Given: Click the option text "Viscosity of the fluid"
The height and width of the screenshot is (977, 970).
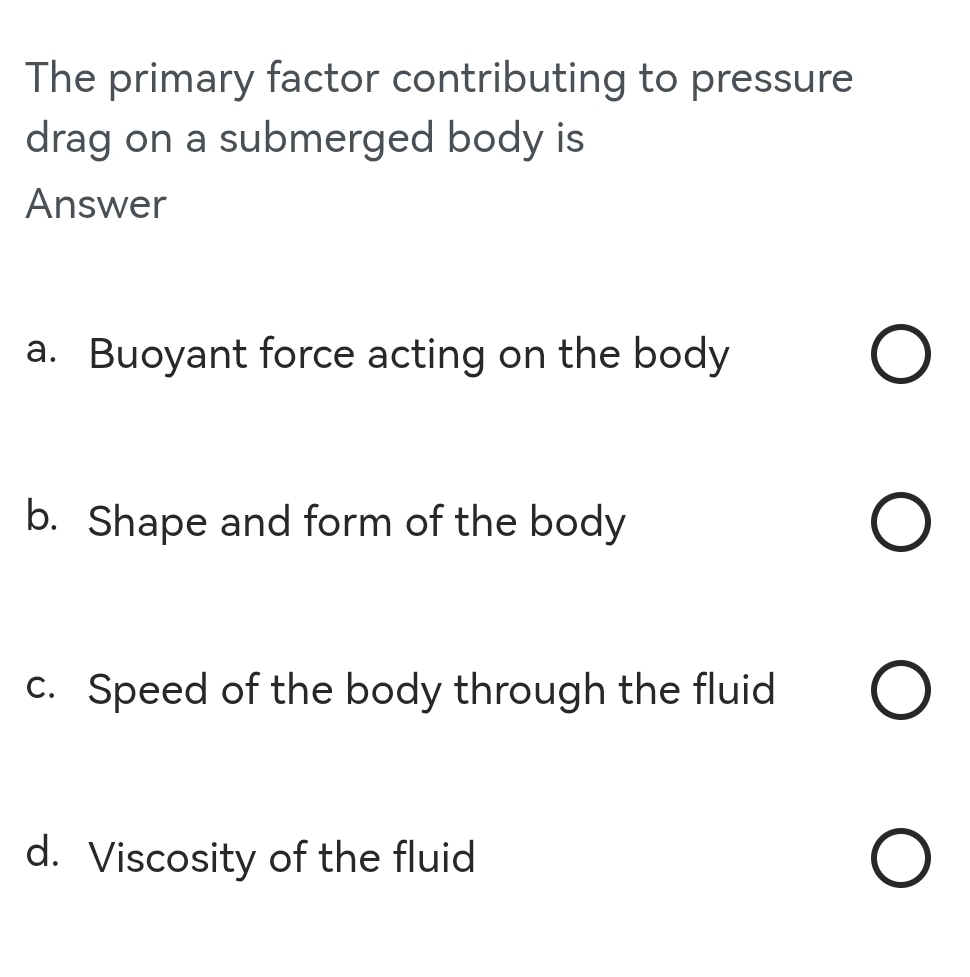Looking at the screenshot, I should click(x=281, y=858).
